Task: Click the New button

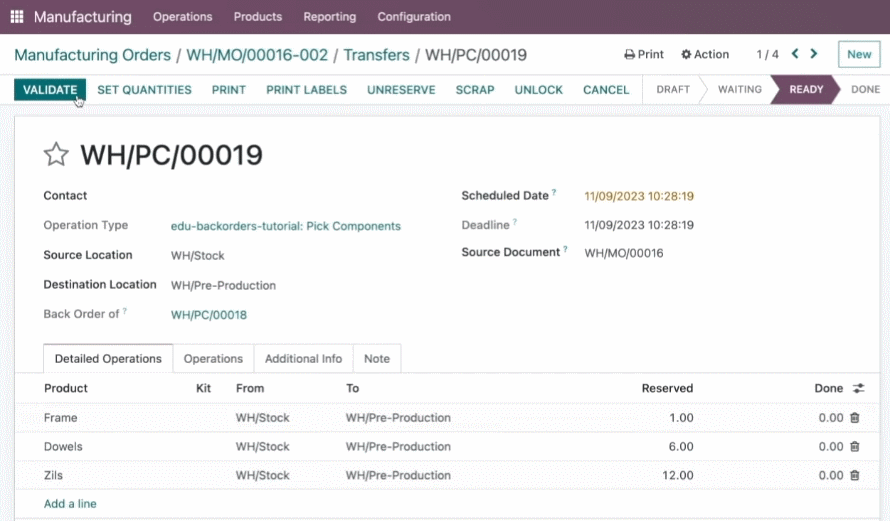Action: point(859,54)
